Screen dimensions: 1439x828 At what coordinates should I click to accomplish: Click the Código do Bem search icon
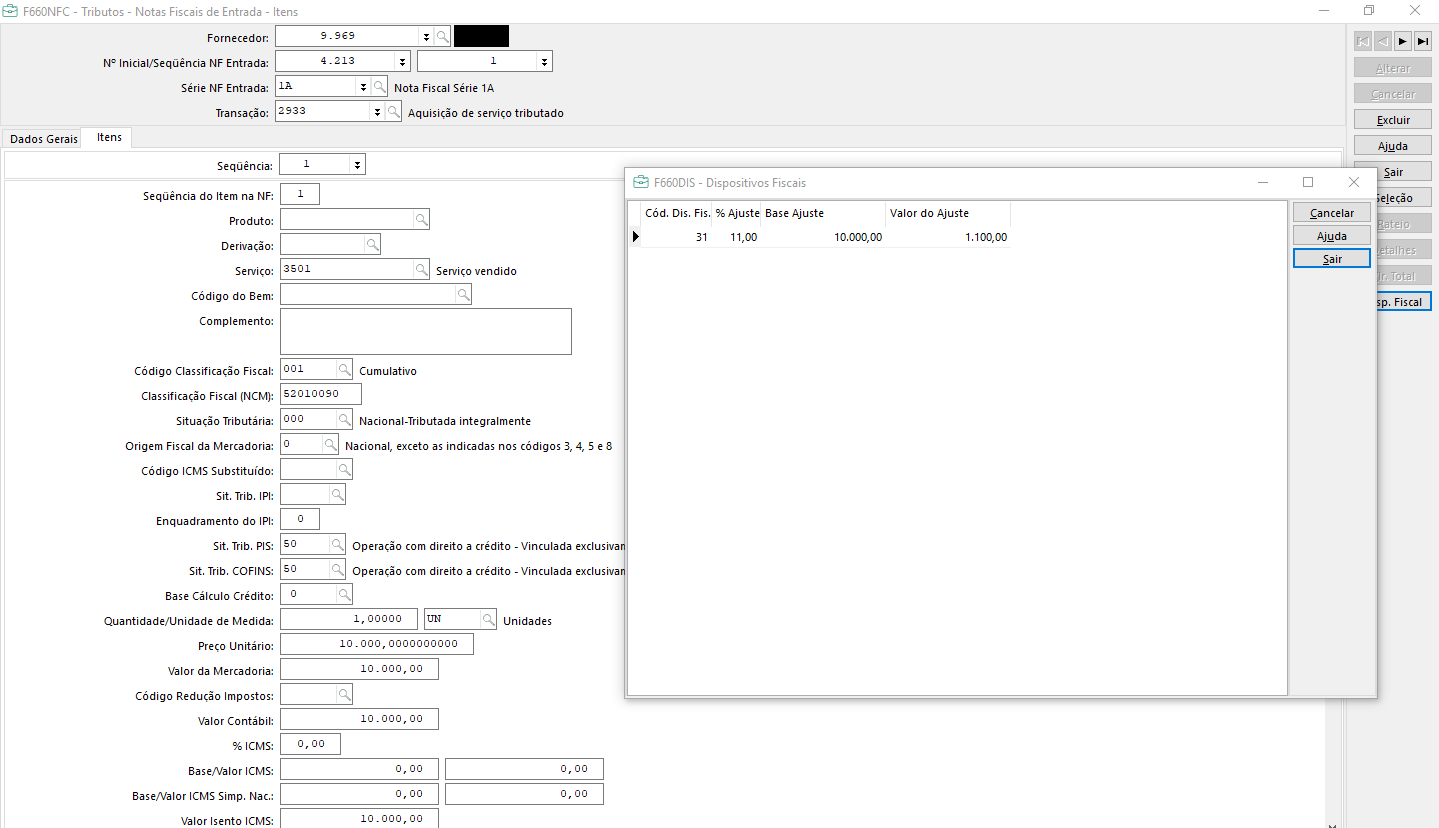coord(463,295)
